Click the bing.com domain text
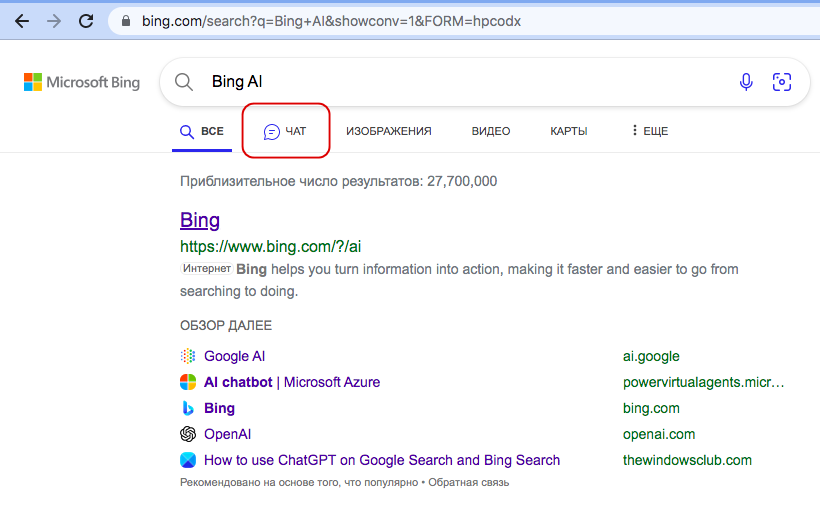820x507 pixels. point(651,408)
